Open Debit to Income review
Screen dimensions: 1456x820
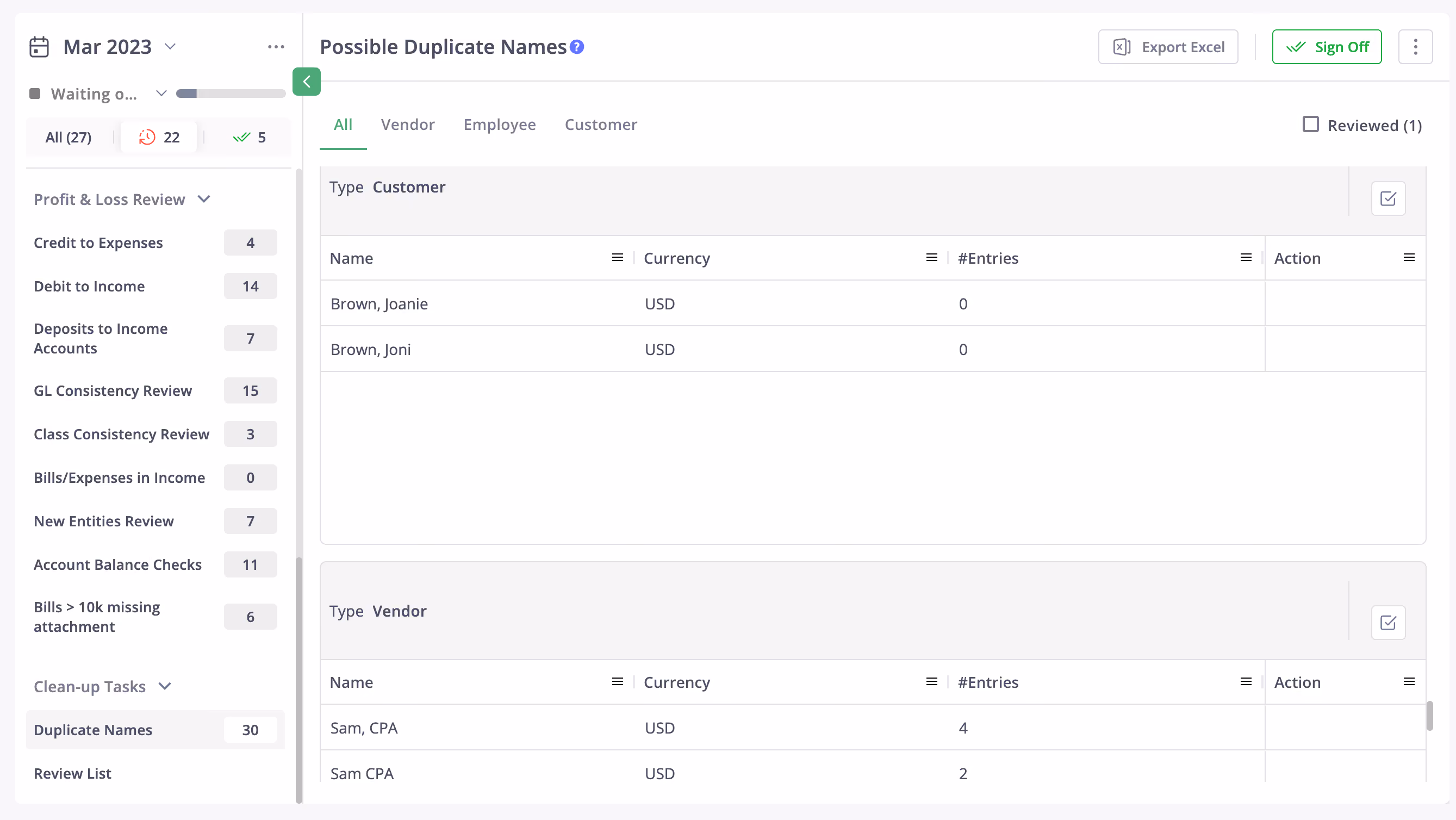(x=155, y=286)
